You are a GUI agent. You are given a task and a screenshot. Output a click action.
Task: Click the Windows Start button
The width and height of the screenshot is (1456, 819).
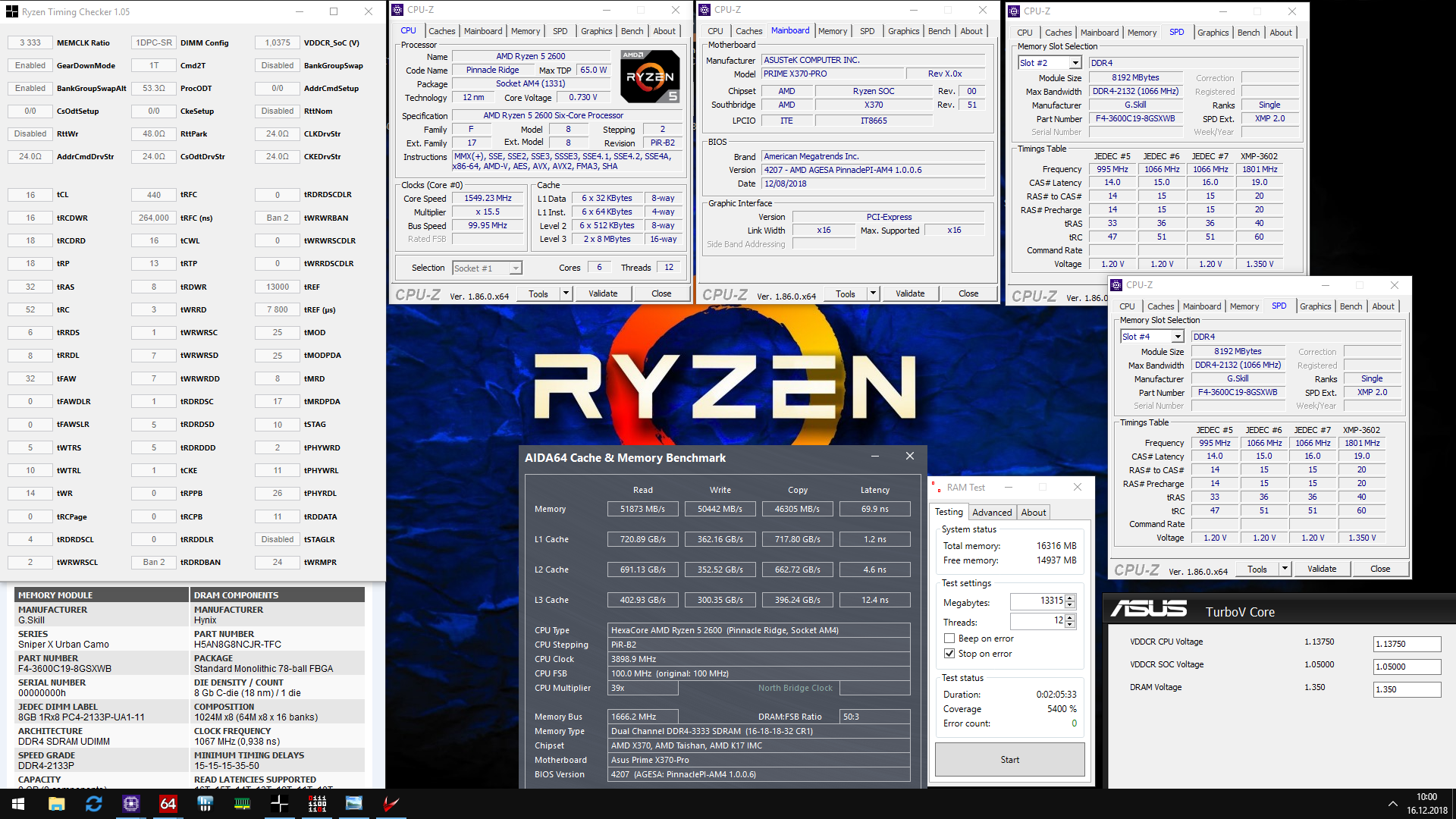17,804
